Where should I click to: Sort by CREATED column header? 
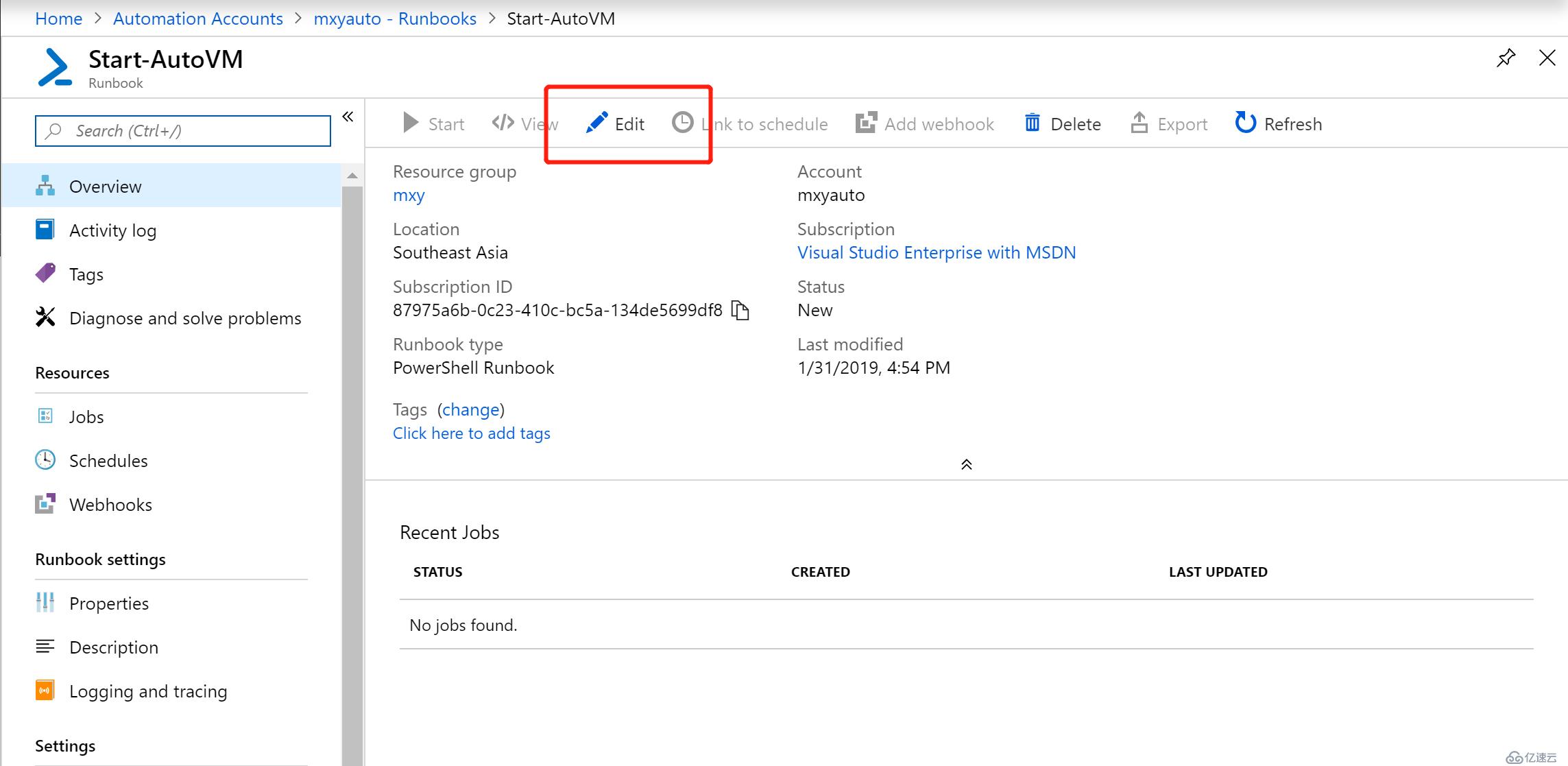[x=821, y=572]
